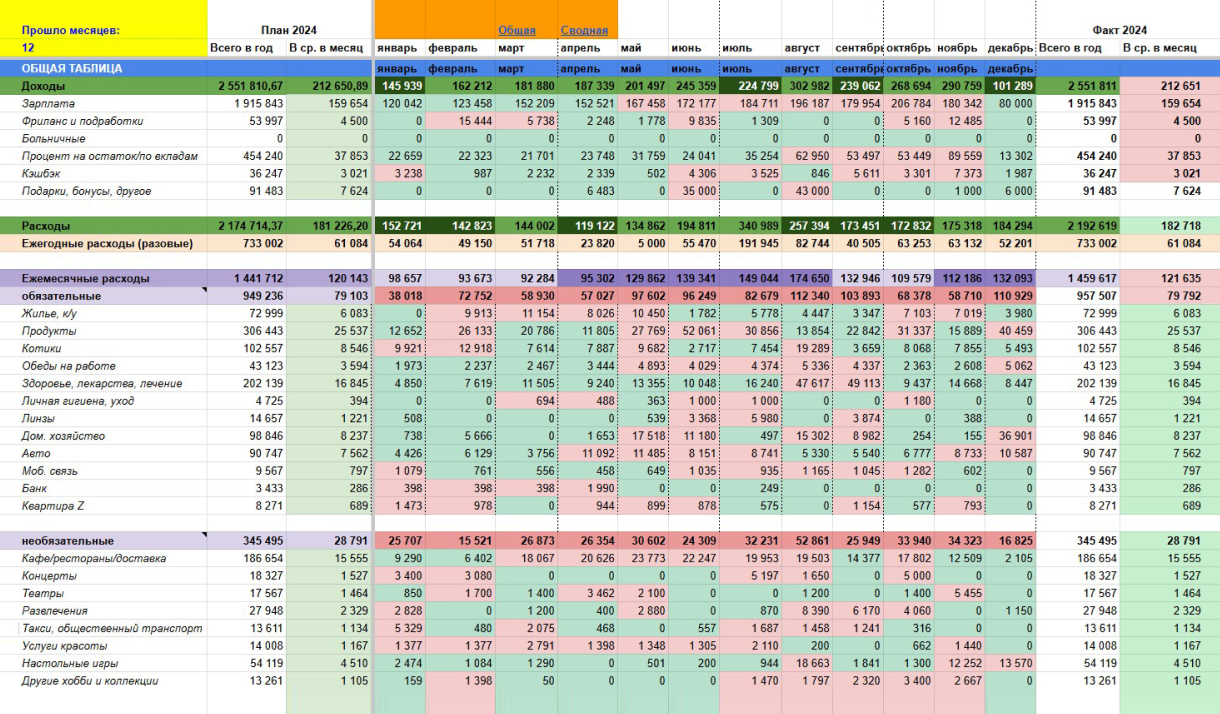Select the Личная гигиена, уход label

[78, 401]
